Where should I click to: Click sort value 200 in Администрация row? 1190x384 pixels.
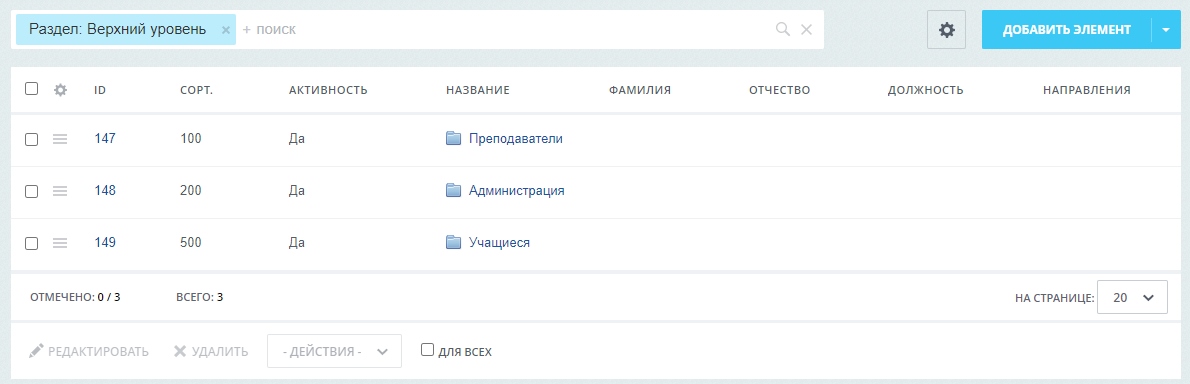[191, 190]
